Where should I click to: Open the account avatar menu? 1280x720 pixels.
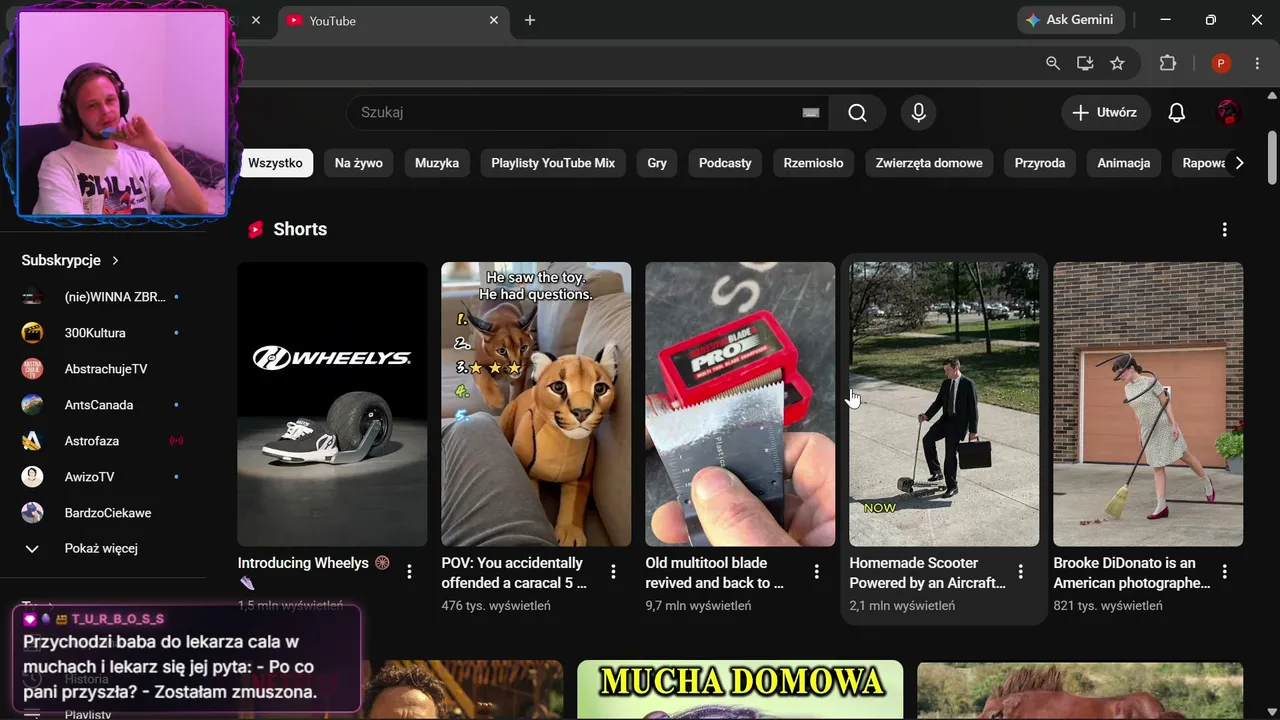click(1228, 113)
